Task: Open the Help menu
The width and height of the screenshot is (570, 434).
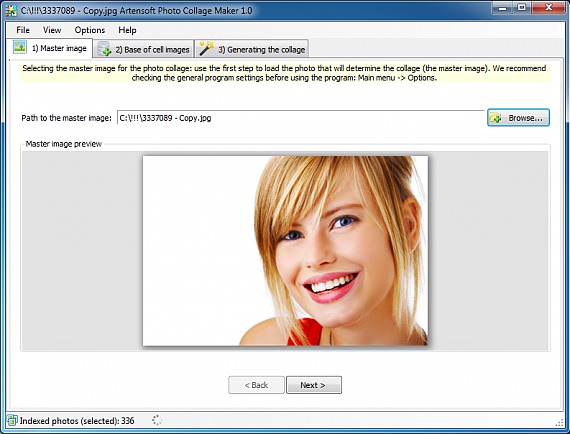Action: (x=127, y=30)
